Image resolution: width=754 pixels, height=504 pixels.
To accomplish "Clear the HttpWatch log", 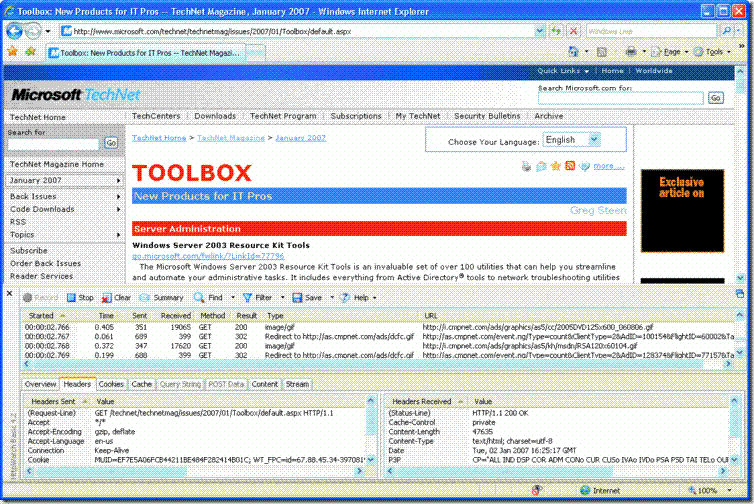I will pos(116,298).
